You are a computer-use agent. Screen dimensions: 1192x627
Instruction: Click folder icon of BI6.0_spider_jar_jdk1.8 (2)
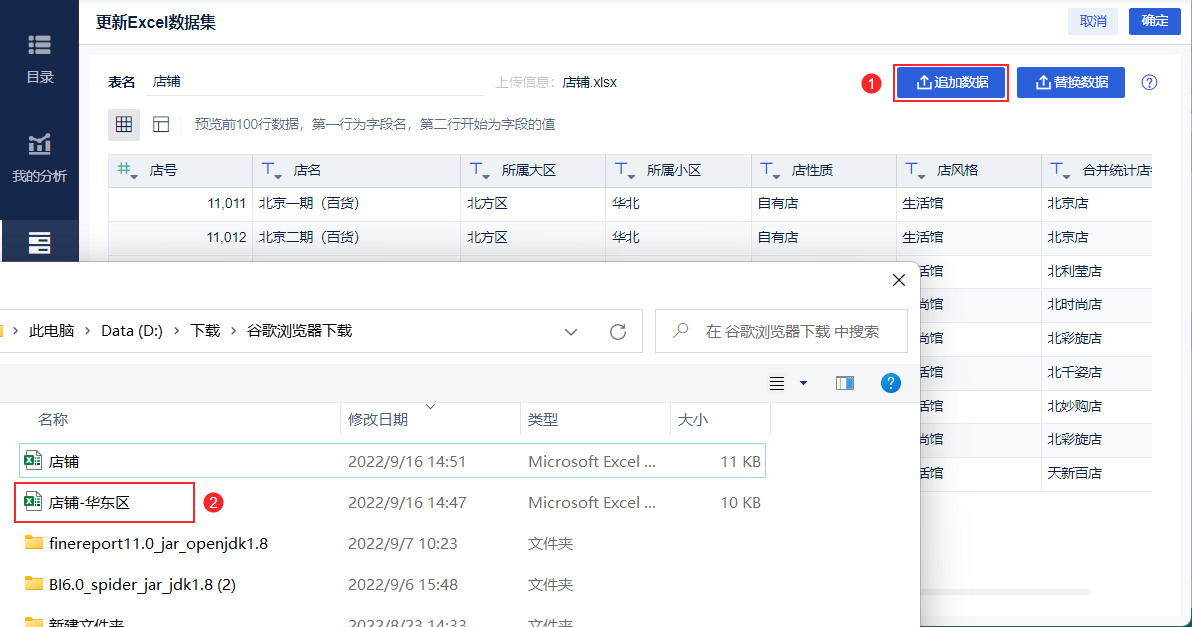(x=33, y=584)
